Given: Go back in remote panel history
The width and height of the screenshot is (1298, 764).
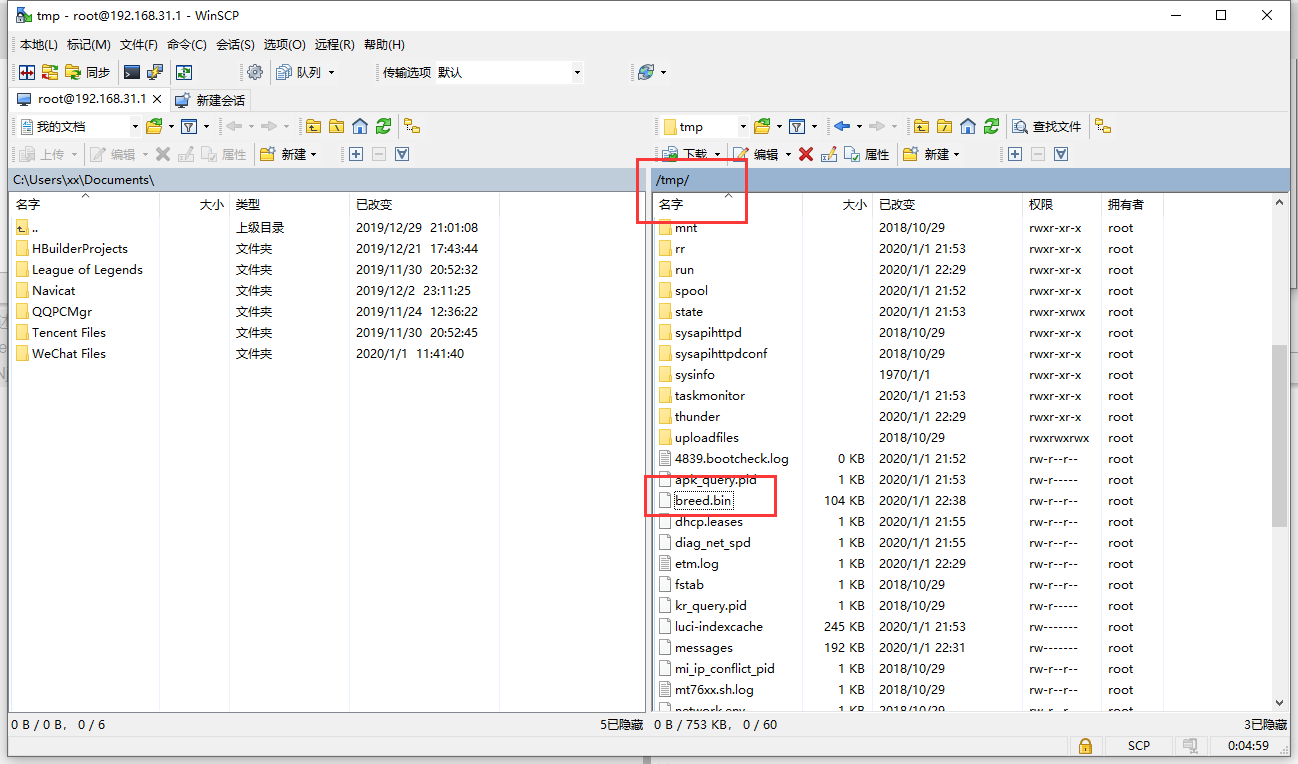Looking at the screenshot, I should 842,126.
